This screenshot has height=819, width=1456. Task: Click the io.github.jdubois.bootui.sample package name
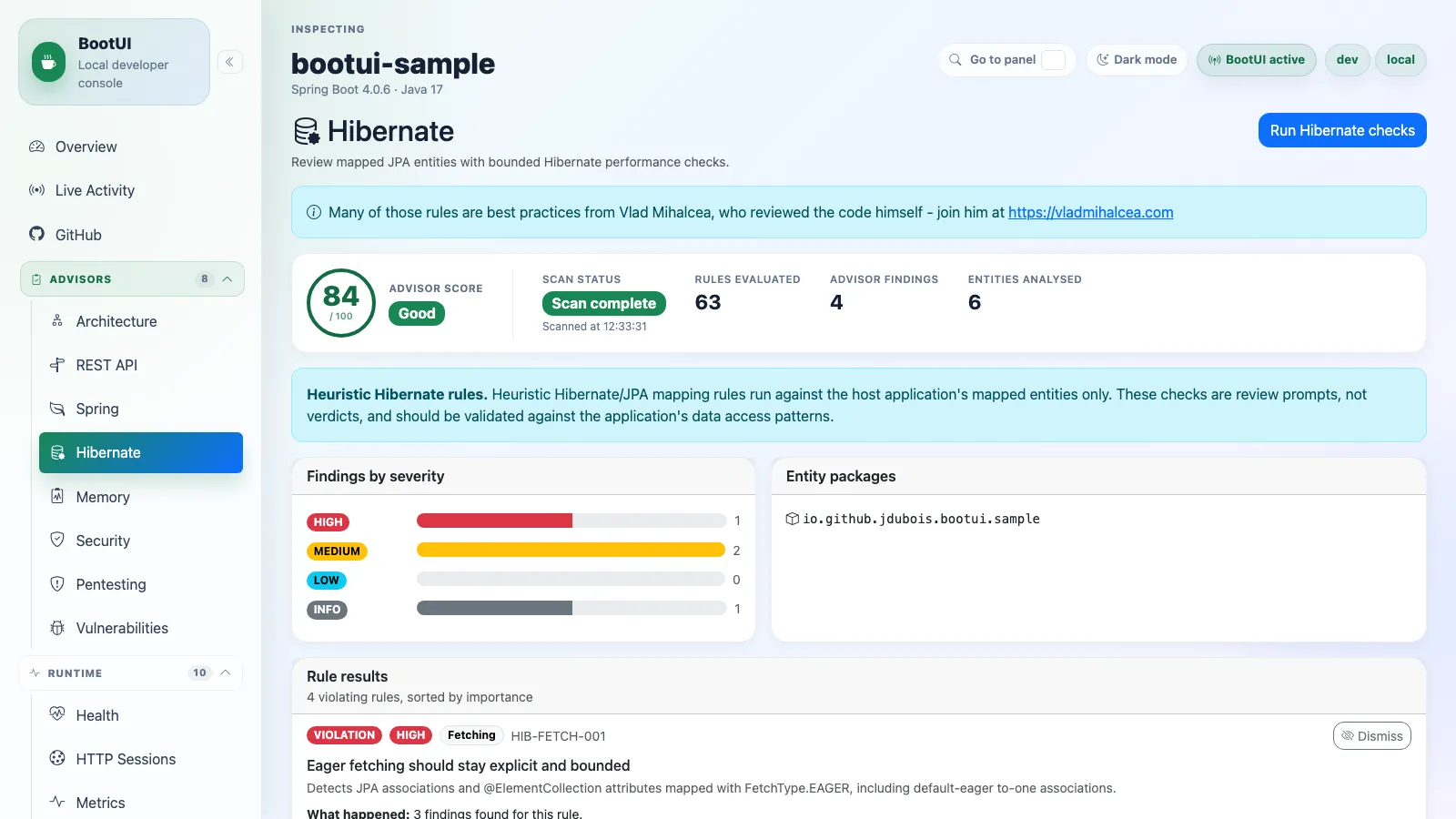(921, 519)
